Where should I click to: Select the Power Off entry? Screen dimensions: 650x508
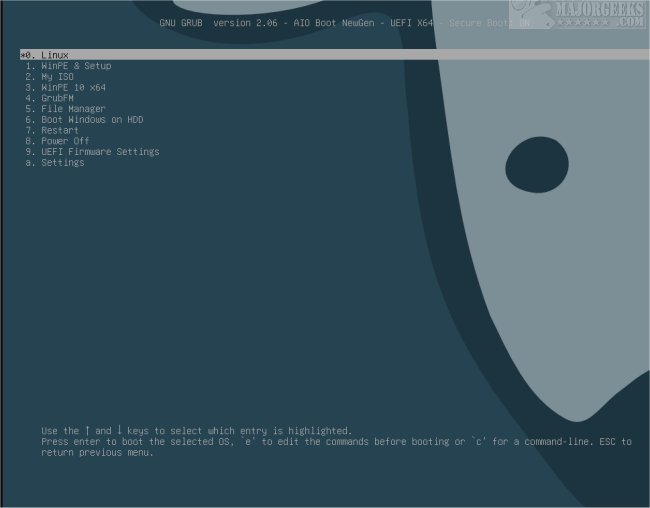click(57, 141)
